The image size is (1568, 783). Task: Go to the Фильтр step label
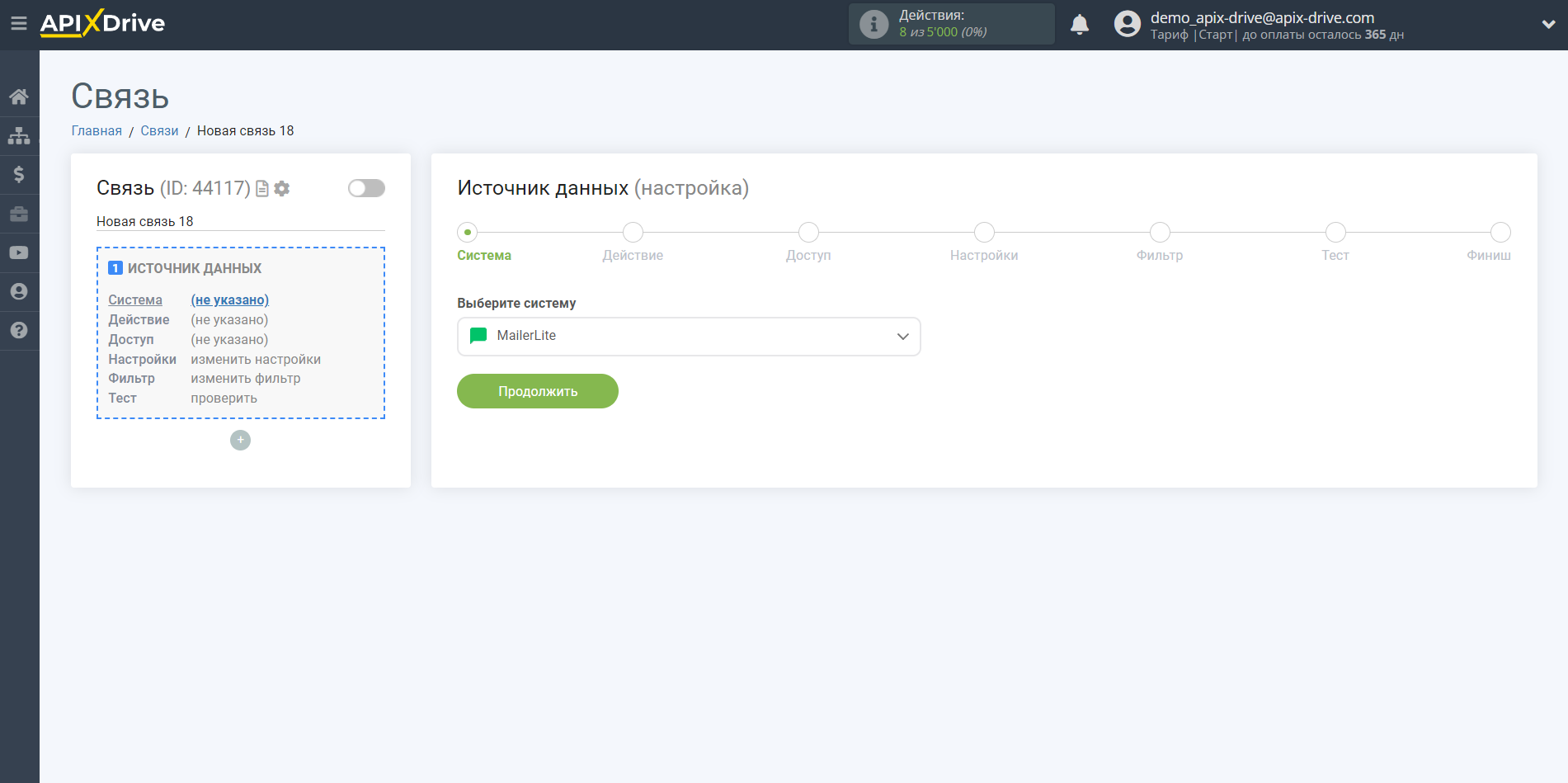coord(1160,256)
